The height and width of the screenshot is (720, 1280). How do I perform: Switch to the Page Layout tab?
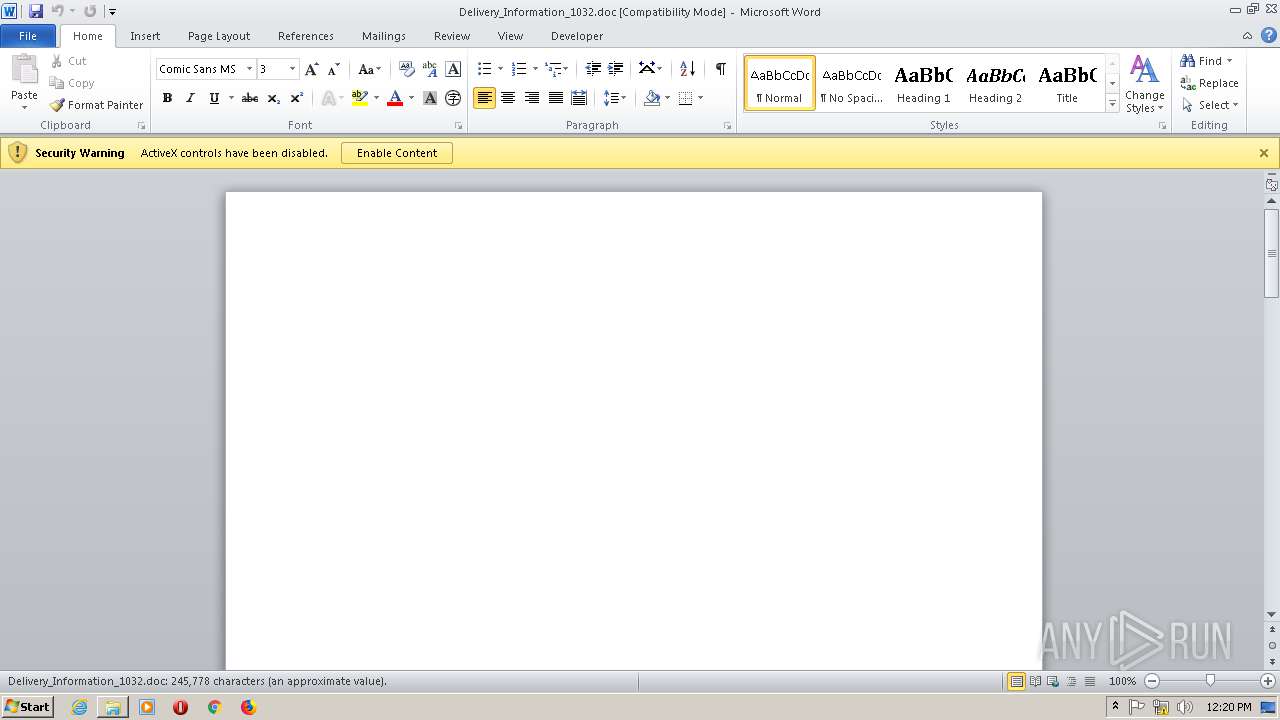(219, 36)
